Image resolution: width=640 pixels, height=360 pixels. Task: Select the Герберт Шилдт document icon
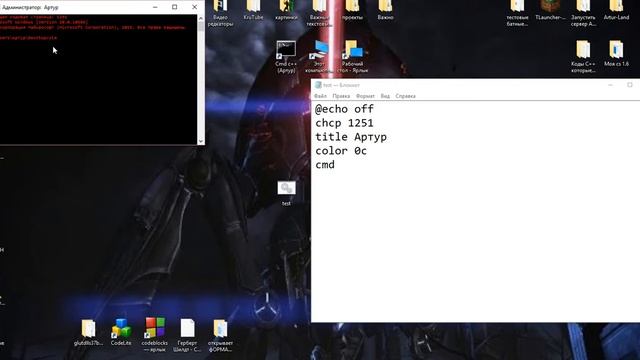click(x=187, y=329)
